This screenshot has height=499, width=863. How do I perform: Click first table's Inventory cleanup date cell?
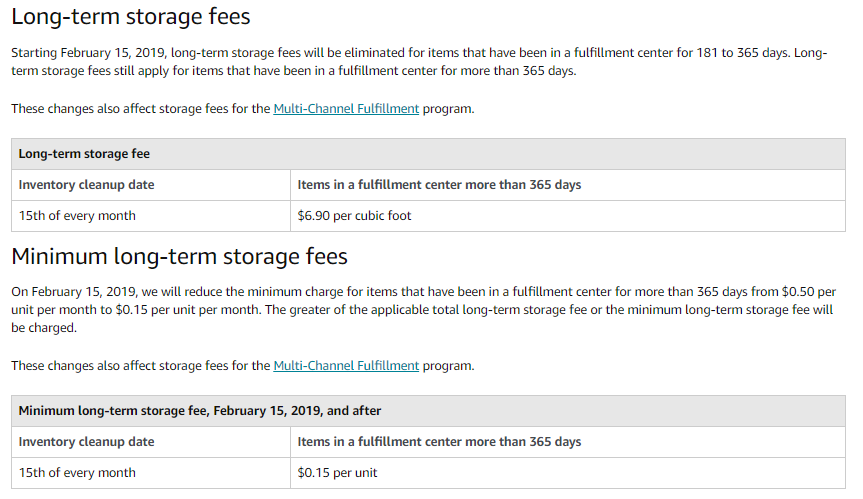point(151,185)
